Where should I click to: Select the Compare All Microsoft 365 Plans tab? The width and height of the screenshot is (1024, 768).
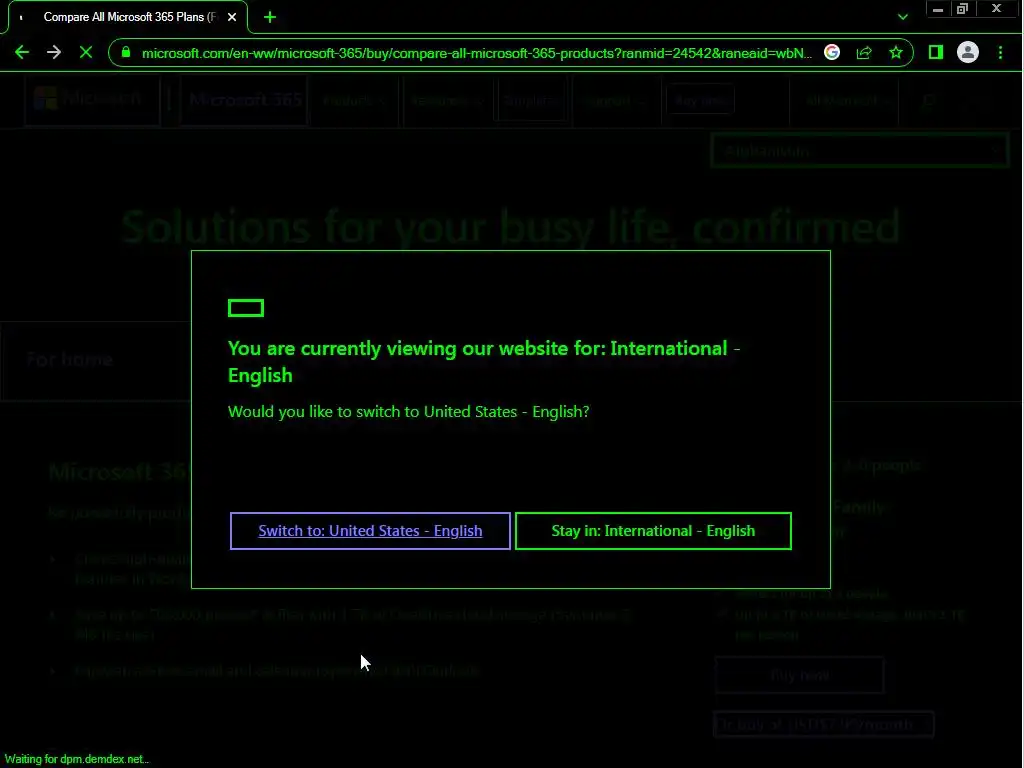pyautogui.click(x=128, y=17)
